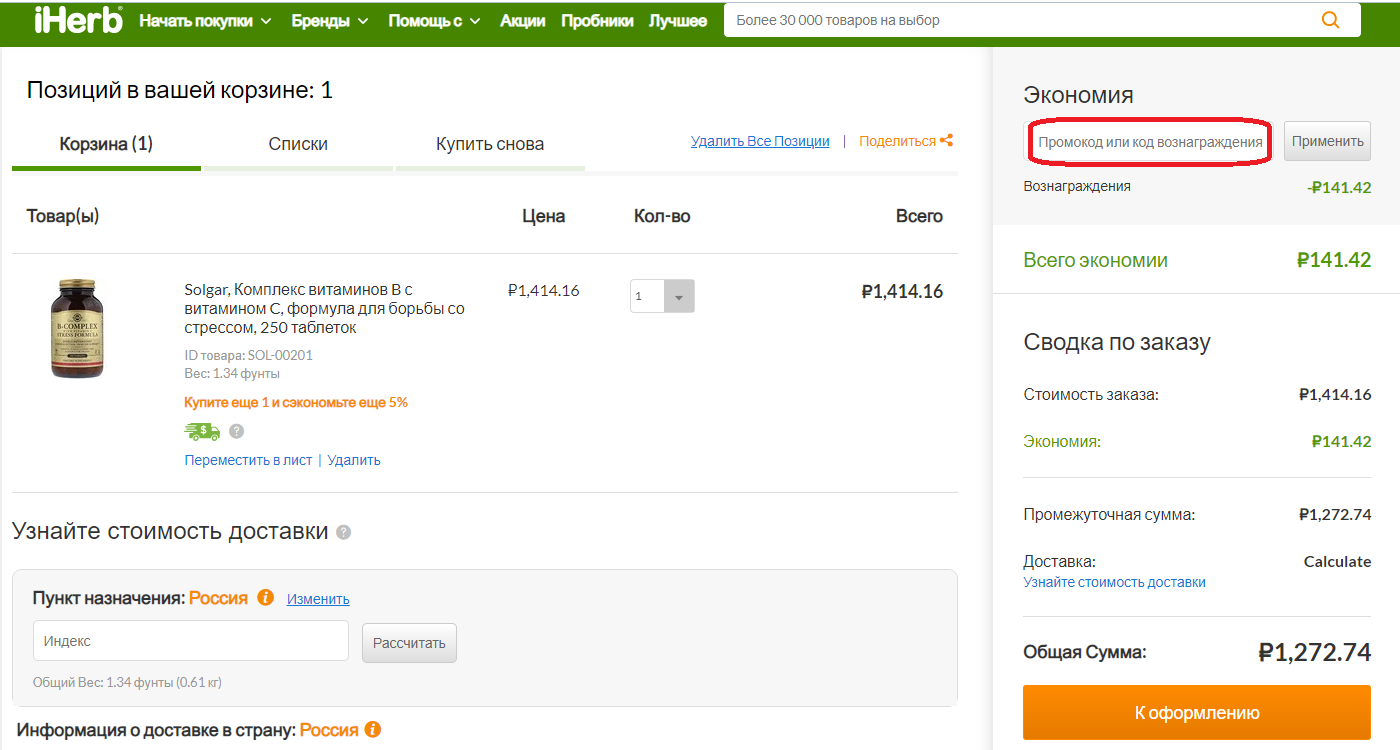Click the Индекс postal code input field
The height and width of the screenshot is (750, 1400).
(x=191, y=641)
